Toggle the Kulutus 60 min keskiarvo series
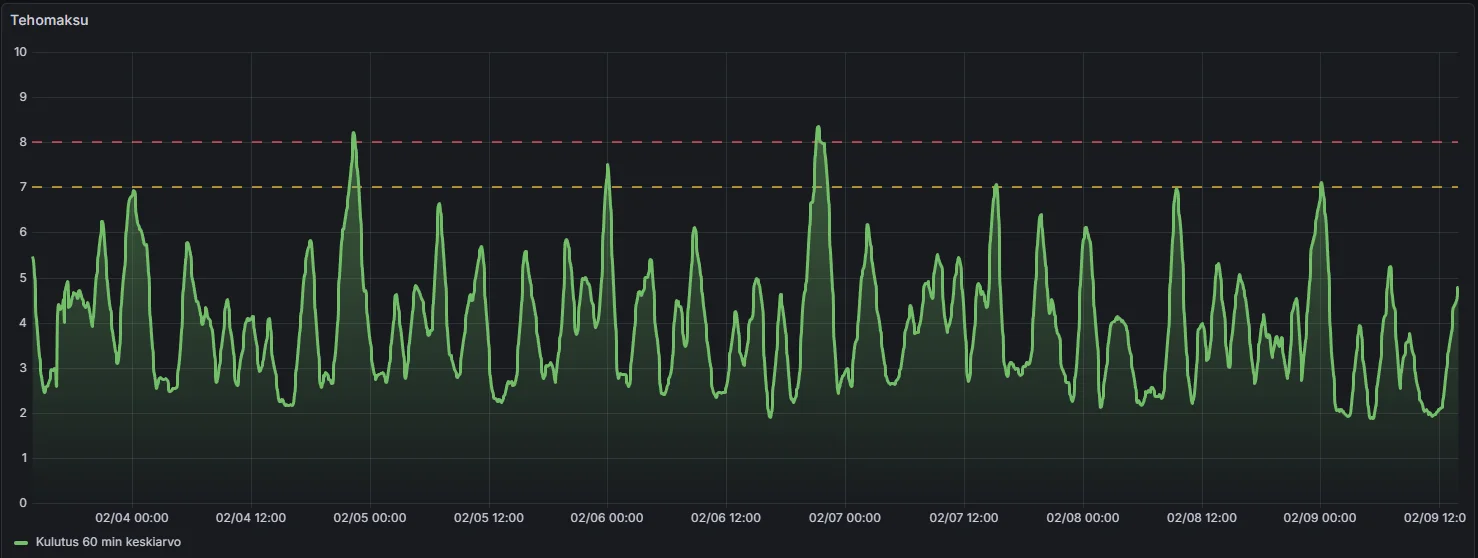The height and width of the screenshot is (558, 1478). pyautogui.click(x=108, y=542)
